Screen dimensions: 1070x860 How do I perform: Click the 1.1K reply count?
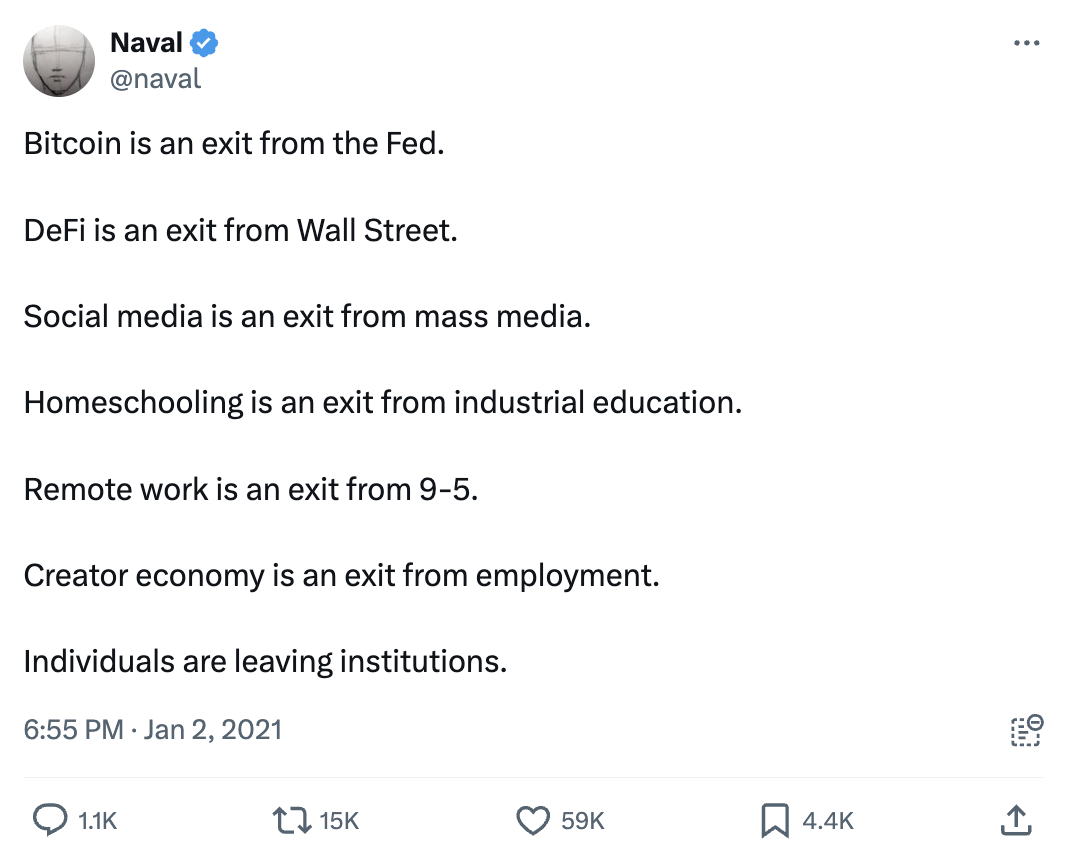(97, 821)
